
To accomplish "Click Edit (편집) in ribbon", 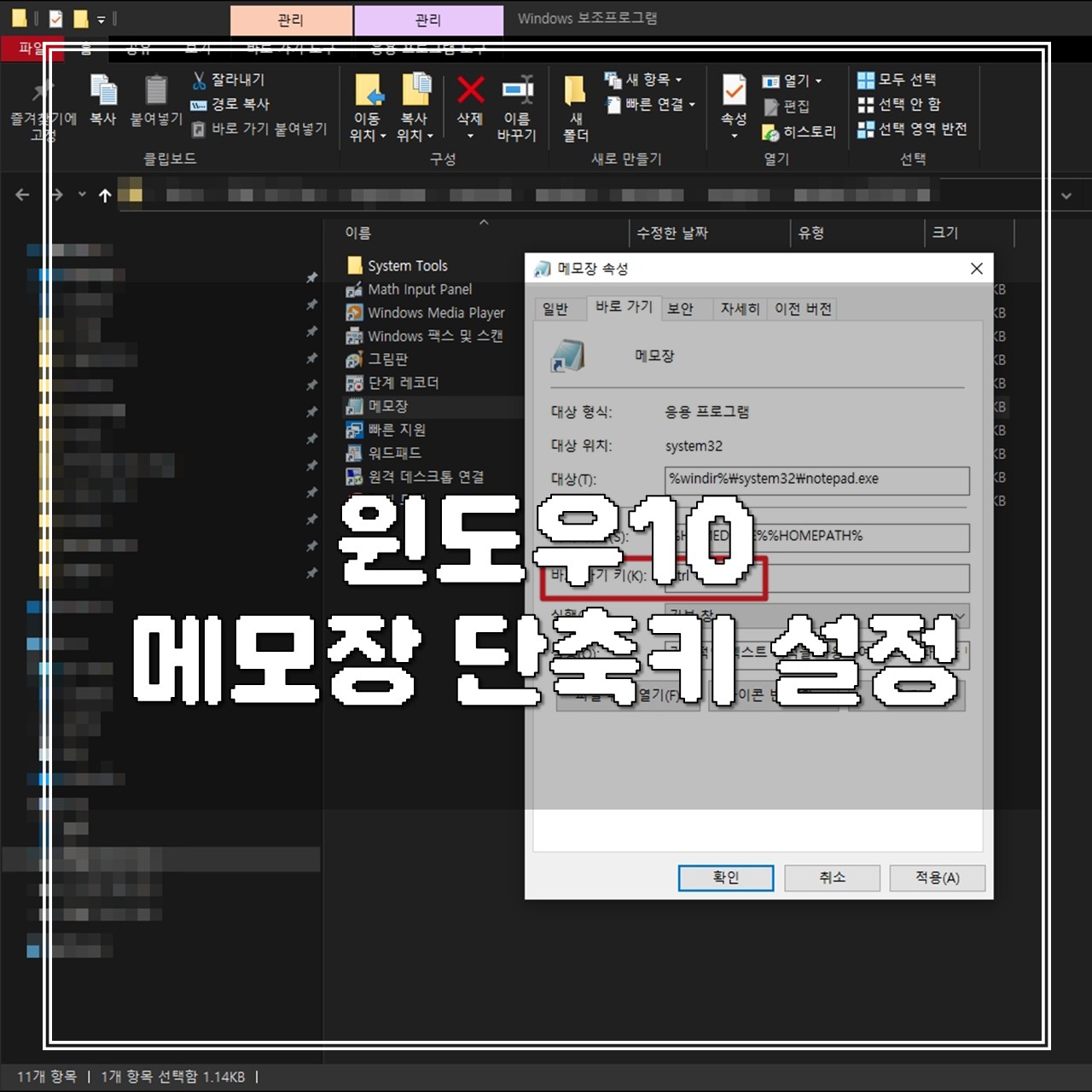I will [x=787, y=107].
